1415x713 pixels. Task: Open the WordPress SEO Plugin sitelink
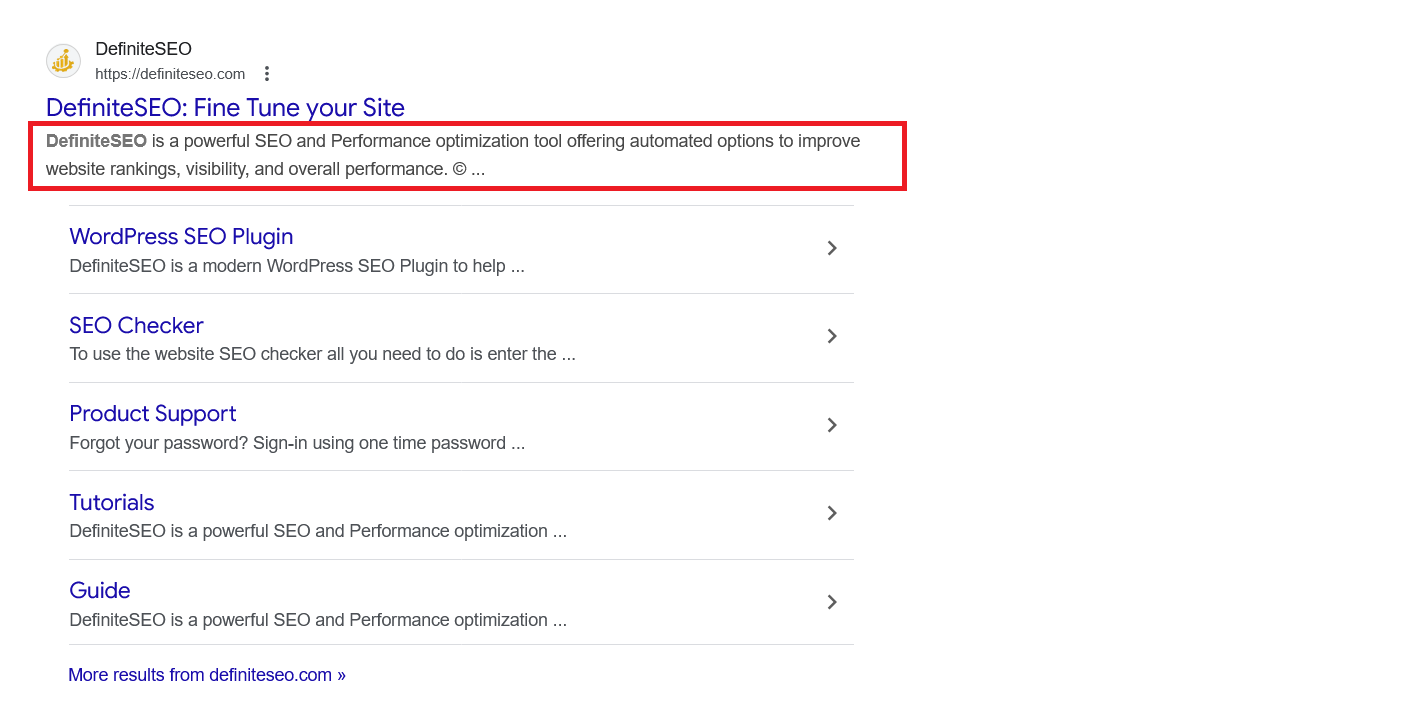[181, 236]
